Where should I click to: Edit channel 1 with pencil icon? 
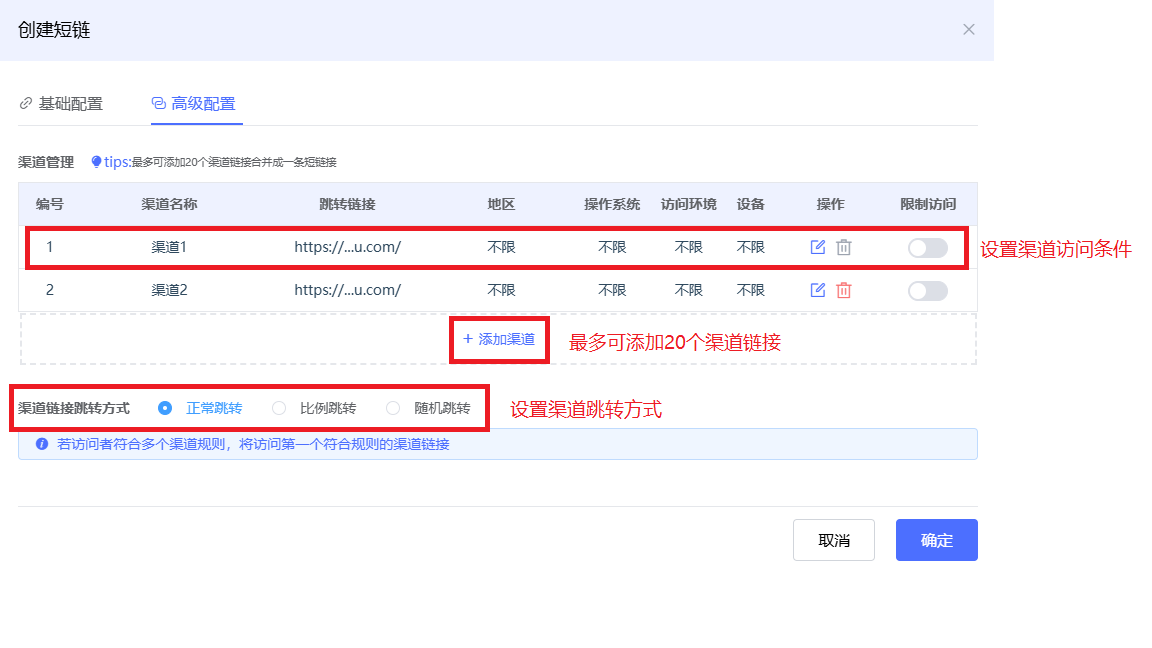817,247
